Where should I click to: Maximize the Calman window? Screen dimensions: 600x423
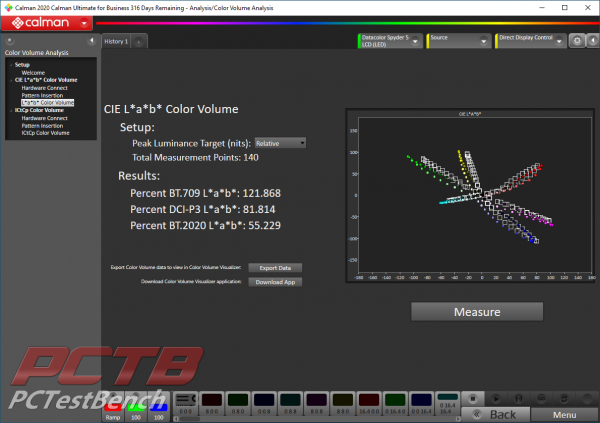565,8
